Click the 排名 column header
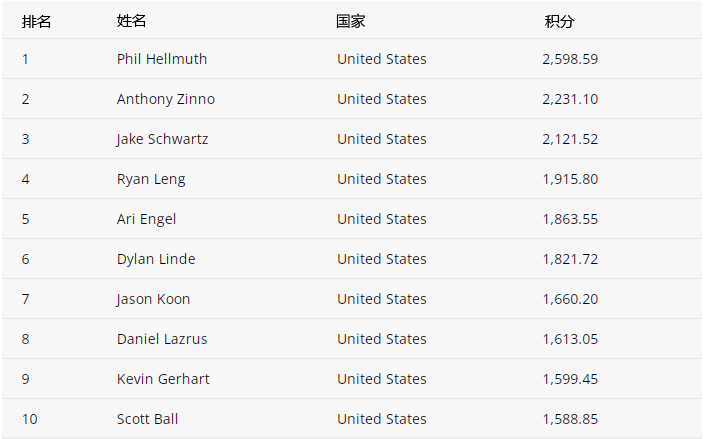 point(36,21)
